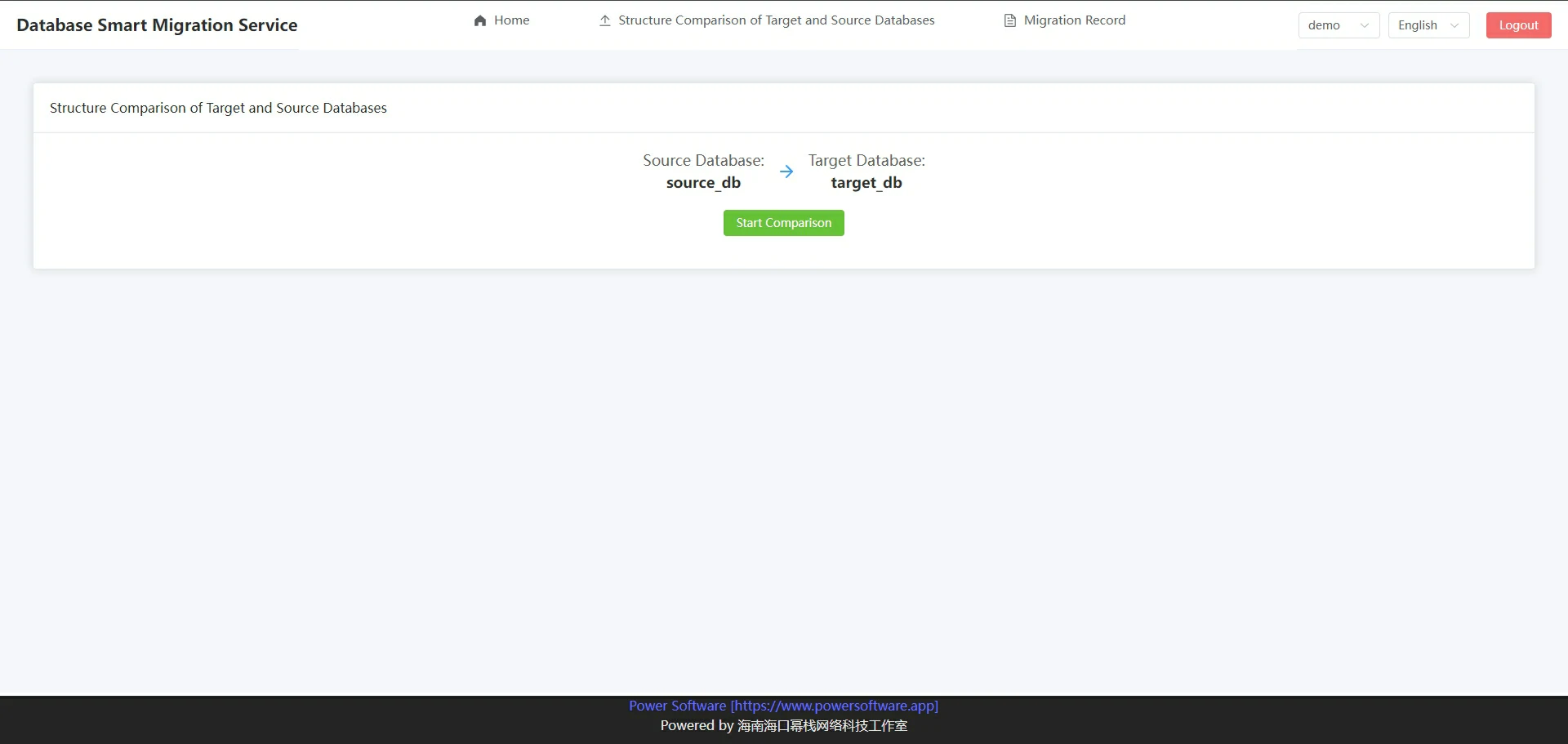
Task: Click the chevron in the demo selector
Action: coord(1364,25)
